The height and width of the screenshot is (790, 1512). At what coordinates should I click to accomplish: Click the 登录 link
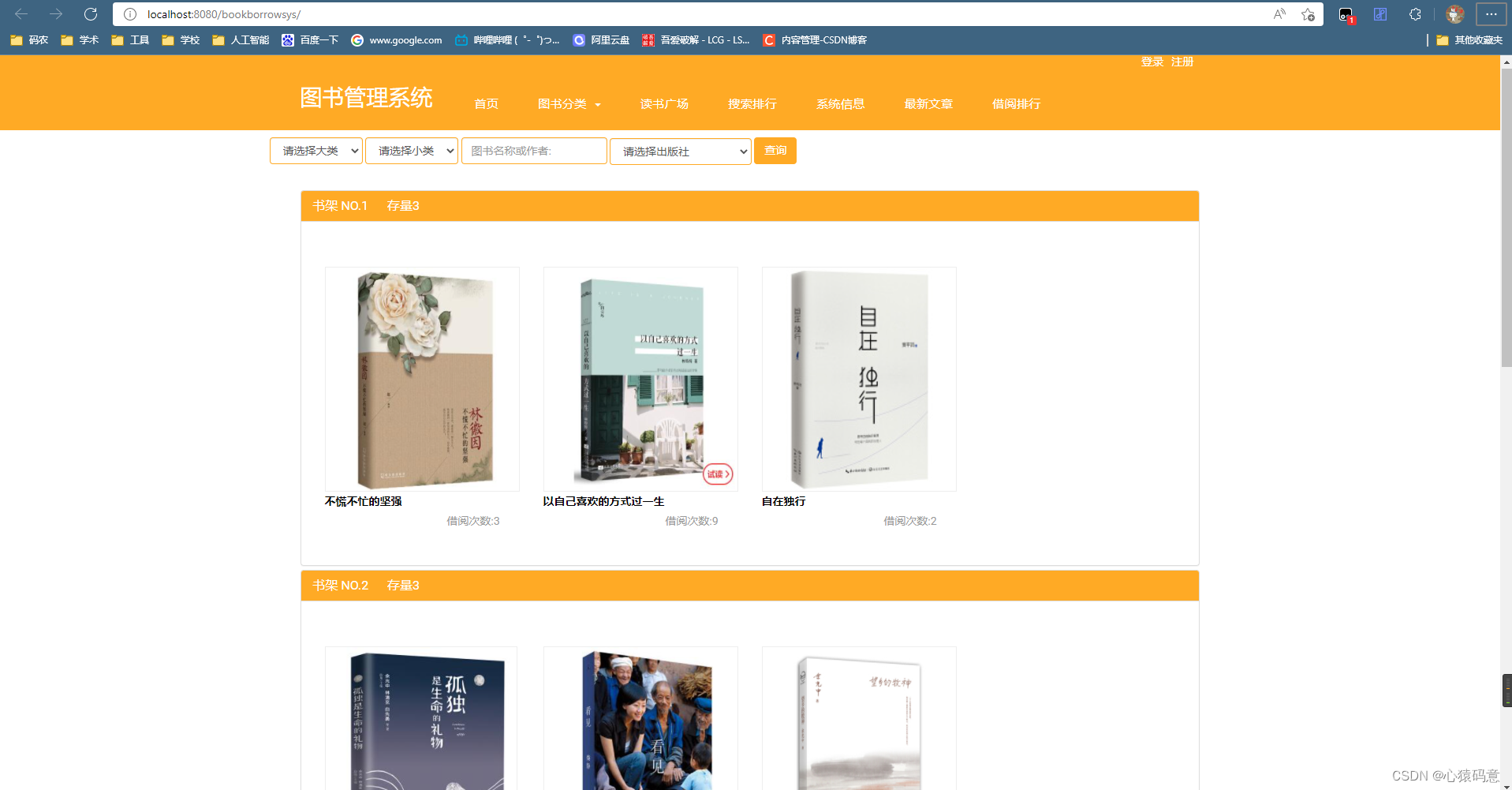(x=1152, y=62)
